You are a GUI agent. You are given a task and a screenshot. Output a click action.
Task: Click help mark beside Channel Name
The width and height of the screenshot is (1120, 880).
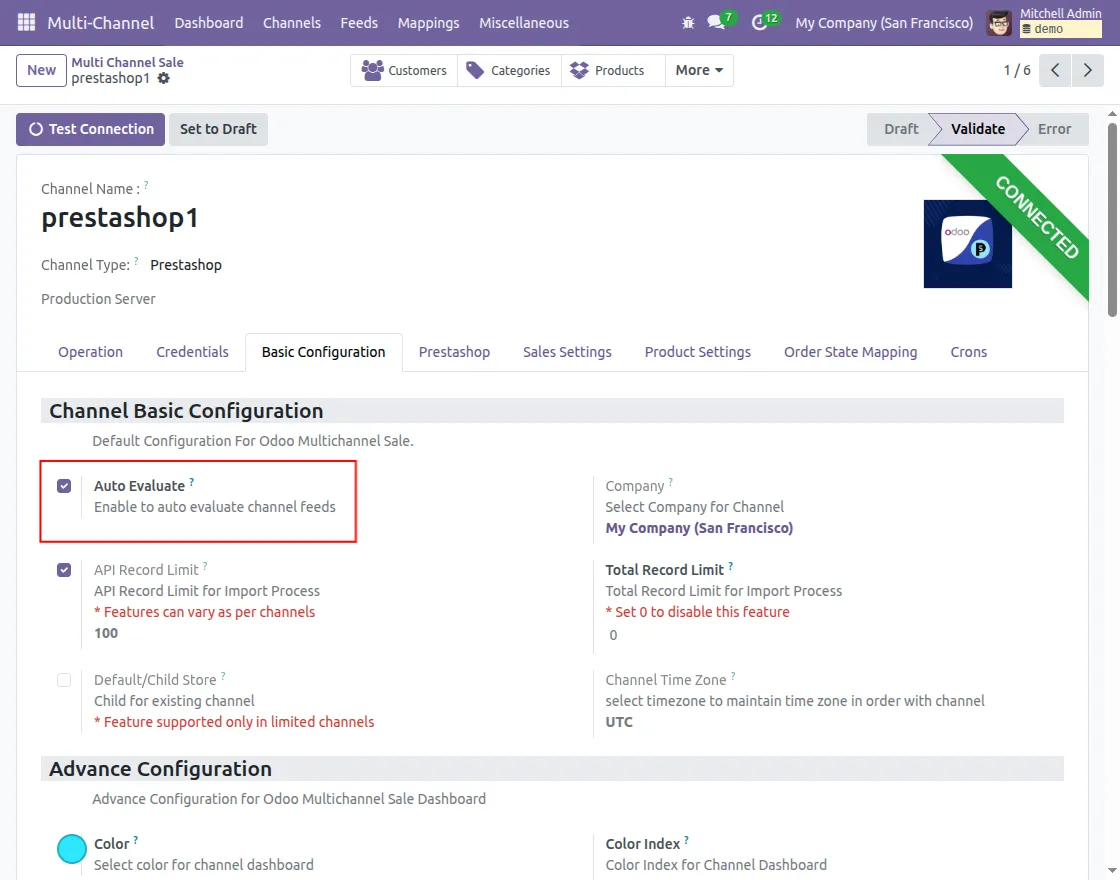(146, 185)
